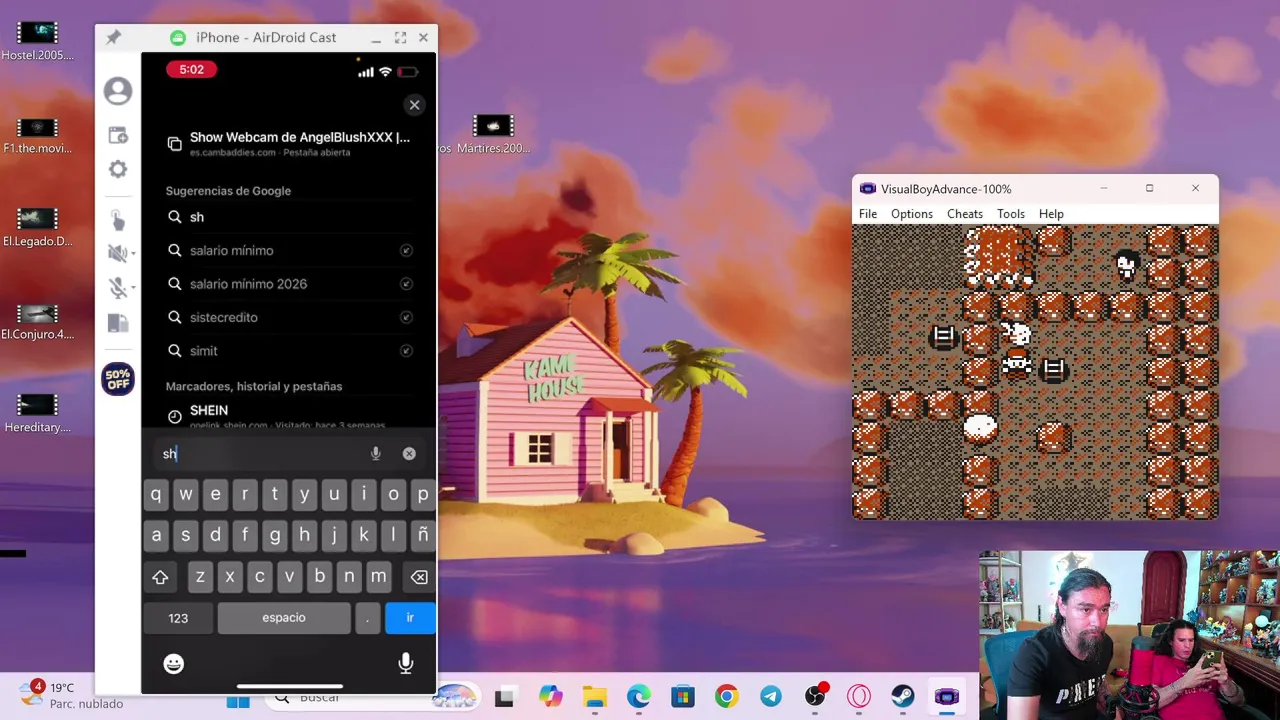Viewport: 1280px width, 720px height.
Task: Select the F1.the.movi desktop video file
Action: coord(38,136)
